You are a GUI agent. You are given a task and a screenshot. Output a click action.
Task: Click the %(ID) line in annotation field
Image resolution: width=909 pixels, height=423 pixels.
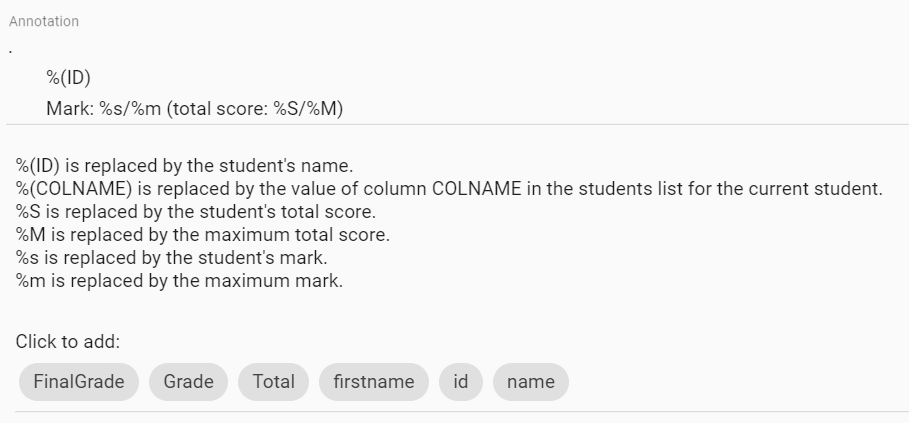tap(68, 78)
